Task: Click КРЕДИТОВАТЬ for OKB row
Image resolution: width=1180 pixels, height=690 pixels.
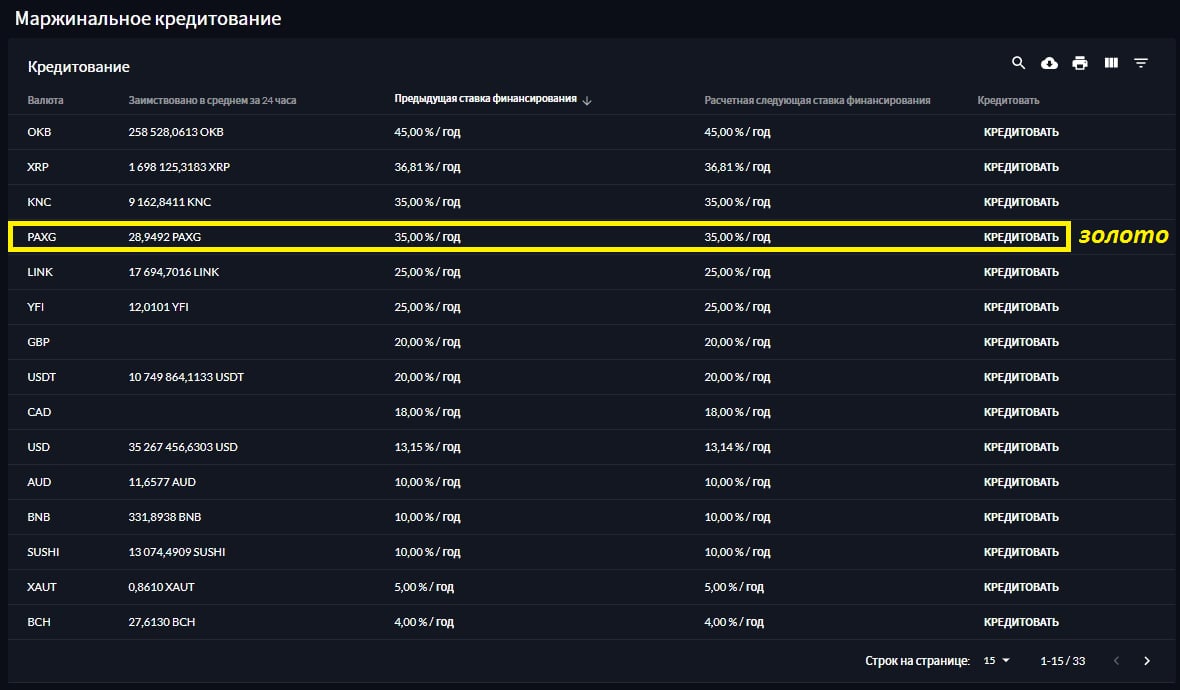Action: [x=1021, y=132]
